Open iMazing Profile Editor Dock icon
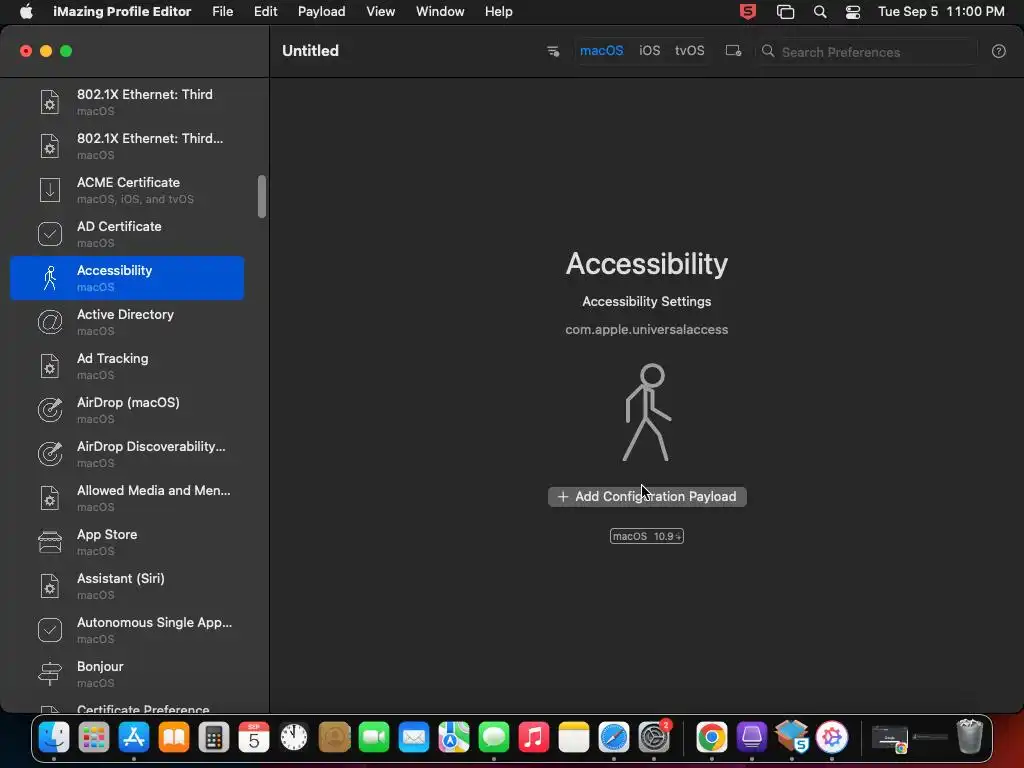 tap(831, 738)
